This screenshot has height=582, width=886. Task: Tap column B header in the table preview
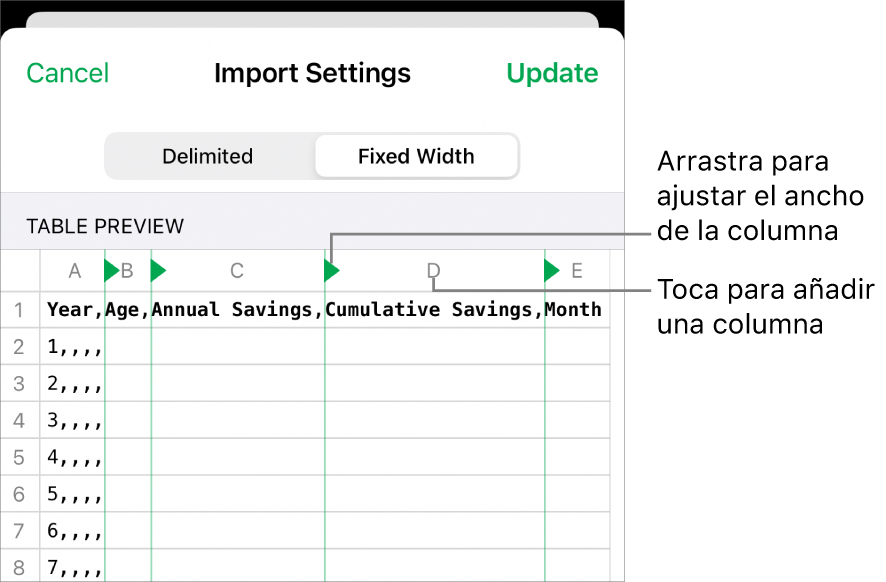(128, 270)
